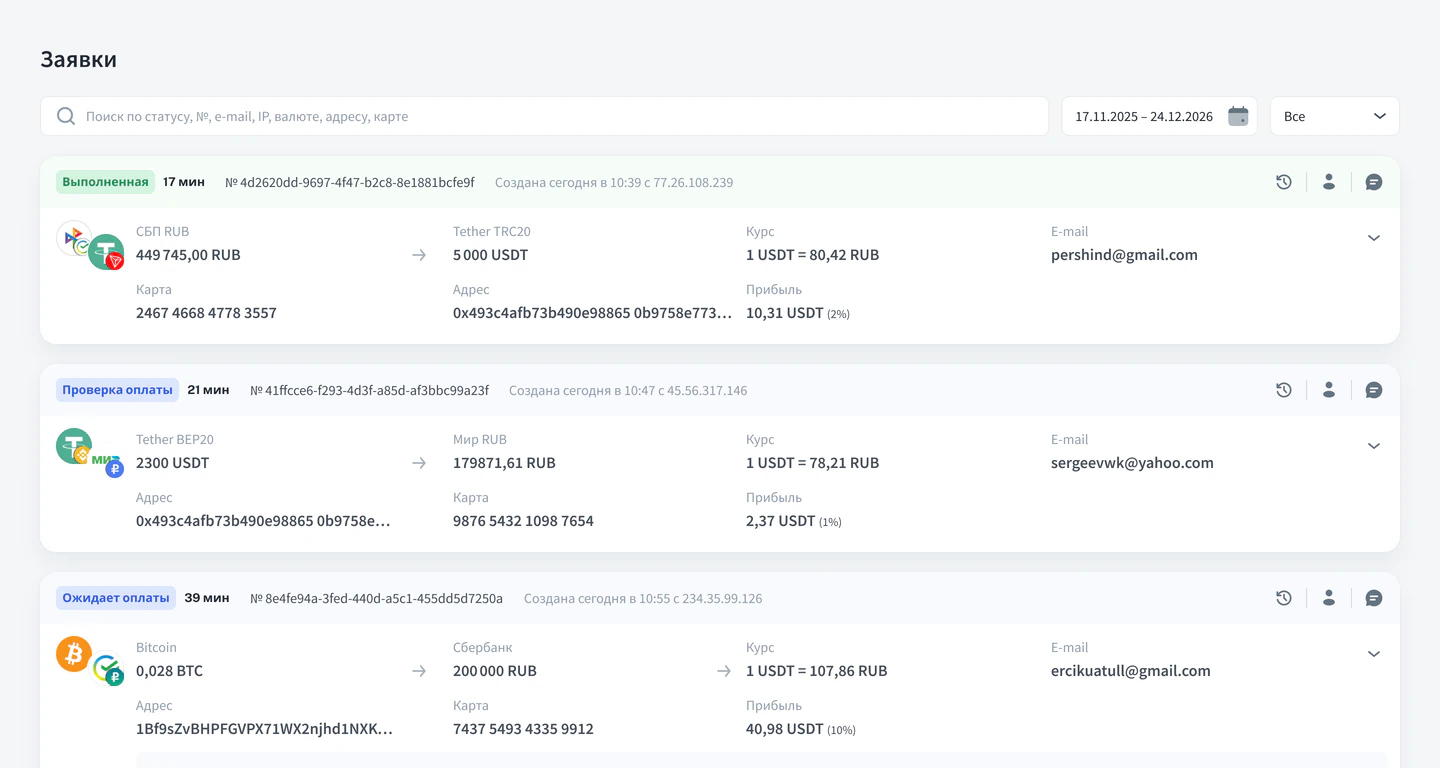Click the Заявки page heading

[79, 59]
